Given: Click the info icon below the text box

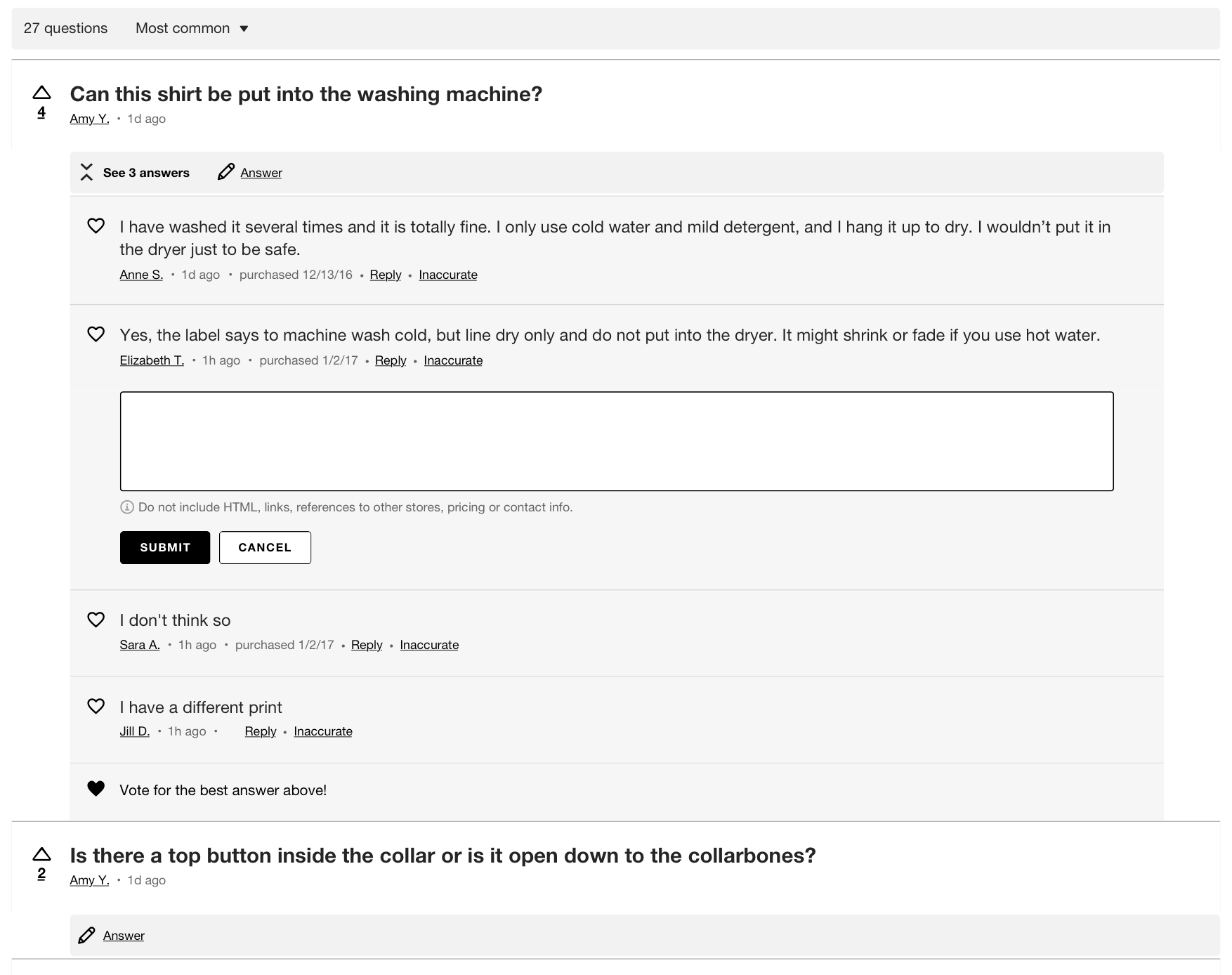Looking at the screenshot, I should click(127, 507).
